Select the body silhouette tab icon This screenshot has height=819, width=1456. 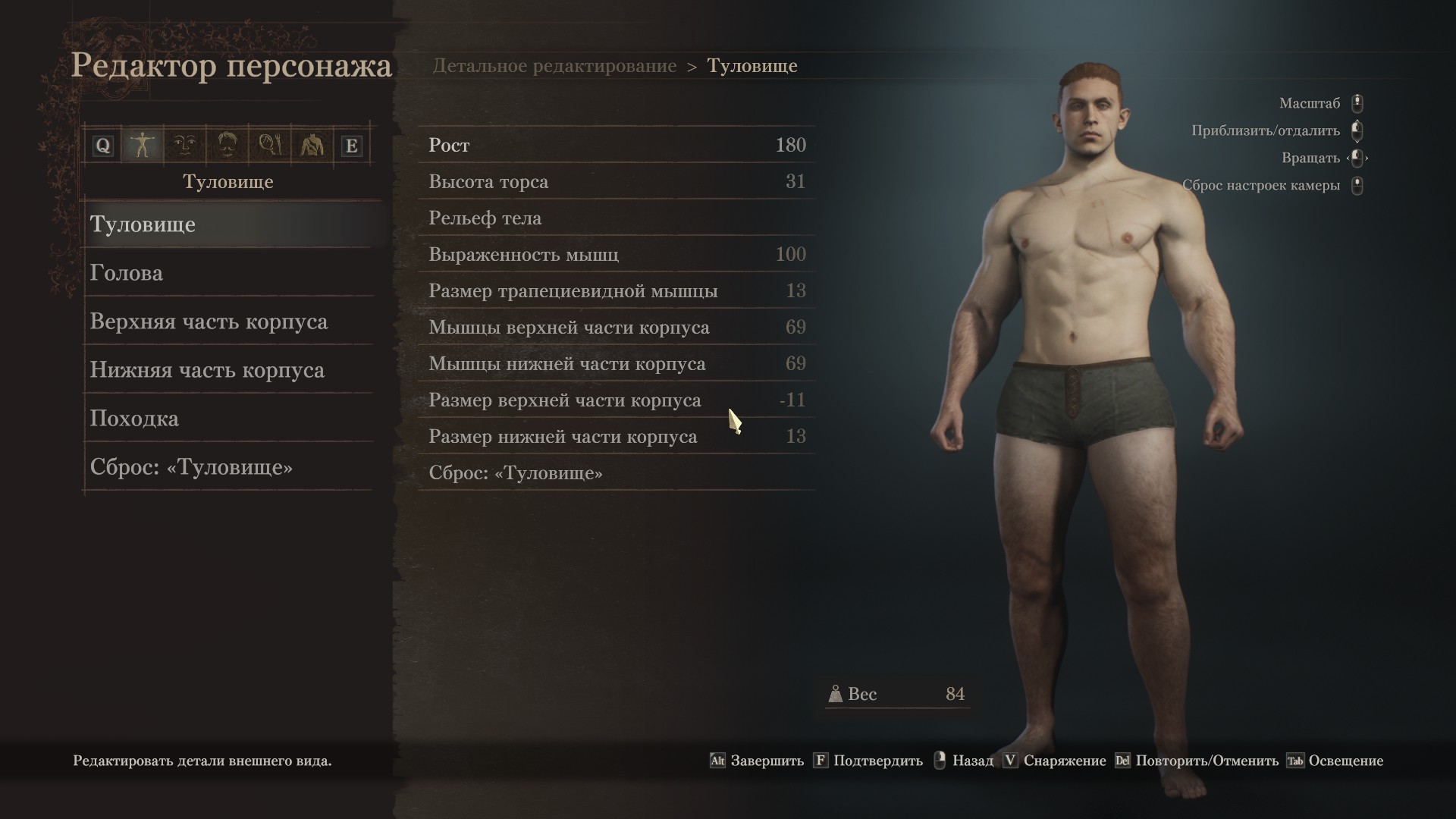click(143, 146)
